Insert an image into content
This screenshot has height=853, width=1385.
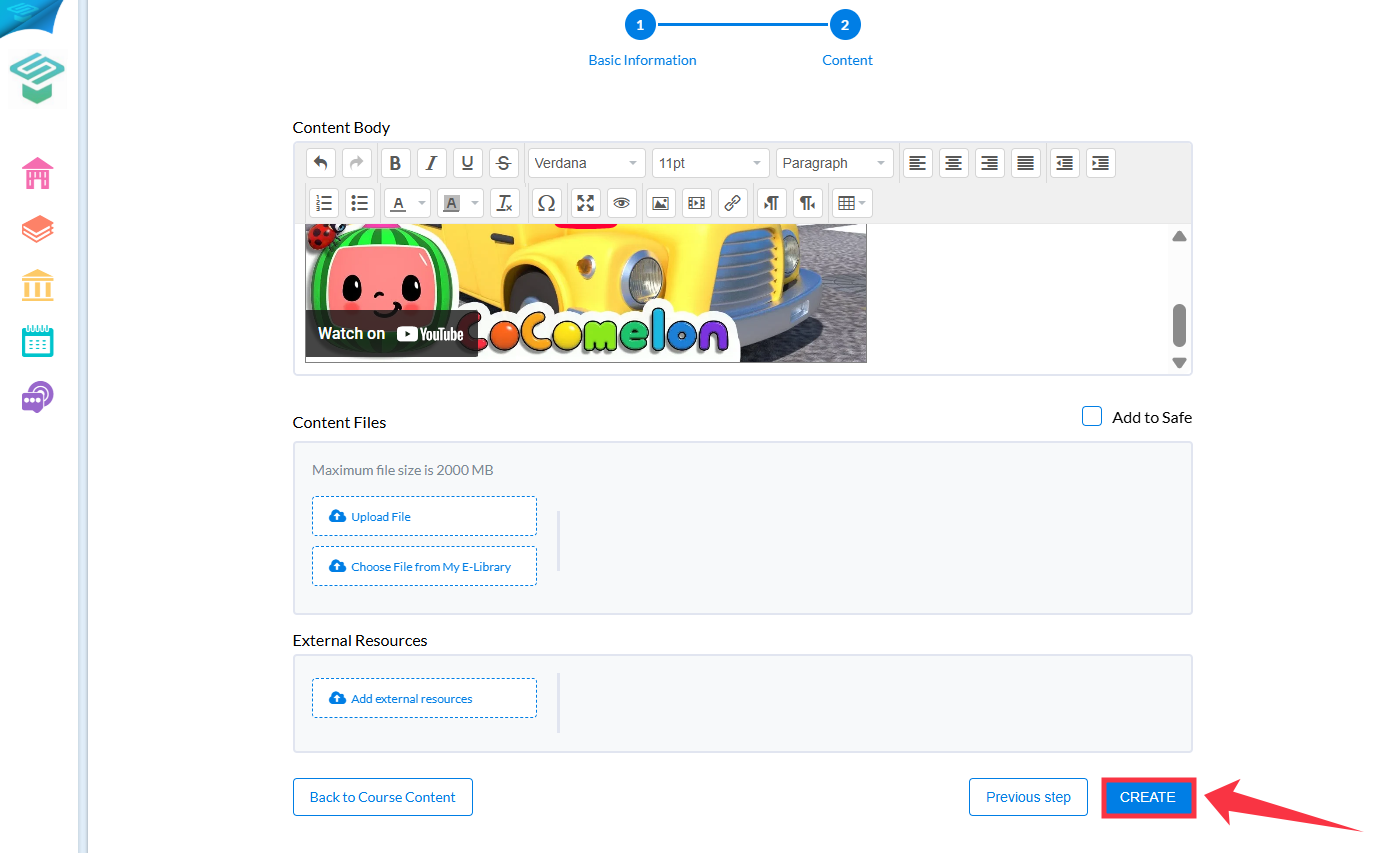click(660, 203)
